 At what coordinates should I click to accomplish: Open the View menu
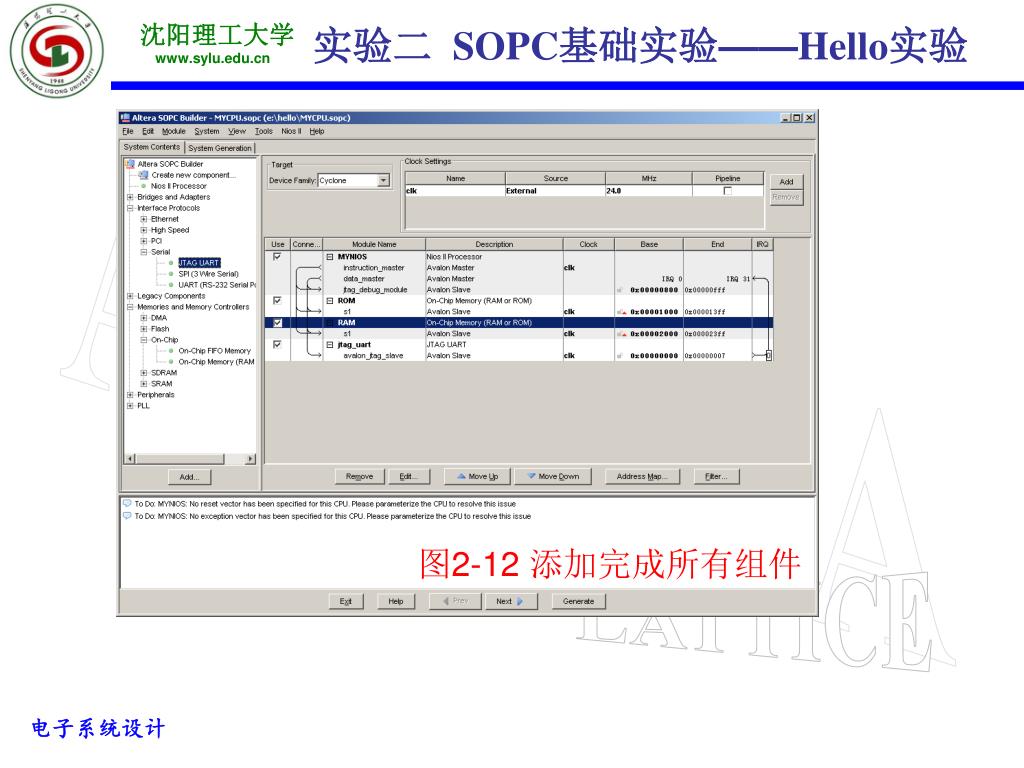(x=237, y=131)
